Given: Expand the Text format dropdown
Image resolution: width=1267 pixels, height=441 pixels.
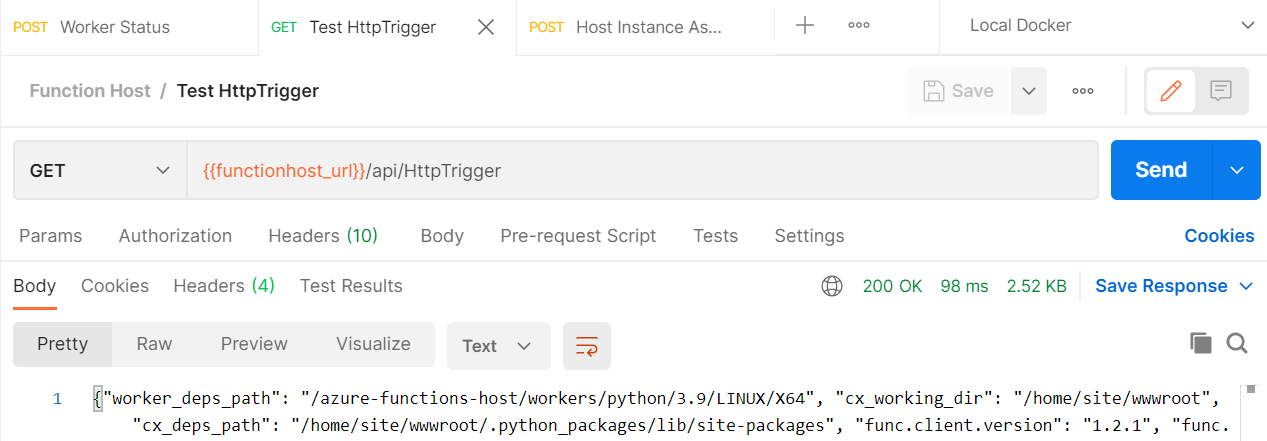Looking at the screenshot, I should [x=498, y=346].
